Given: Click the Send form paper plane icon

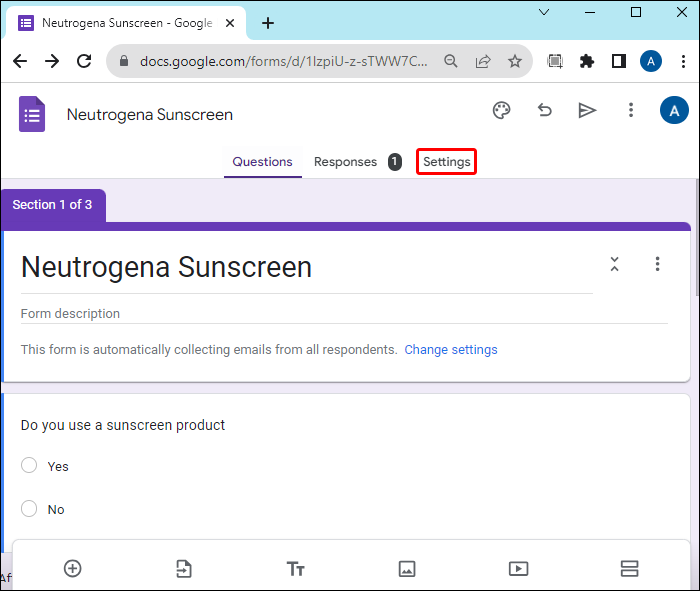Looking at the screenshot, I should [587, 110].
